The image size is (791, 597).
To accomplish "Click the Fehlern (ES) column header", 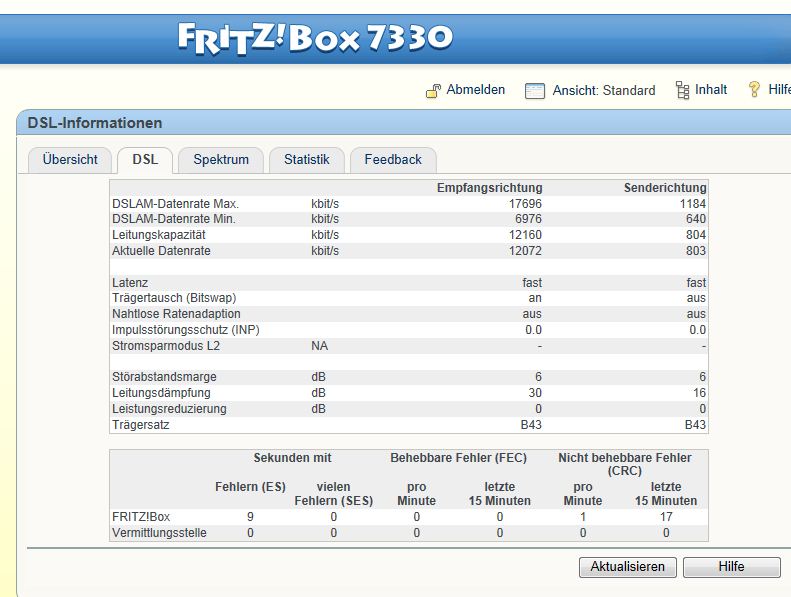I will (x=250, y=487).
